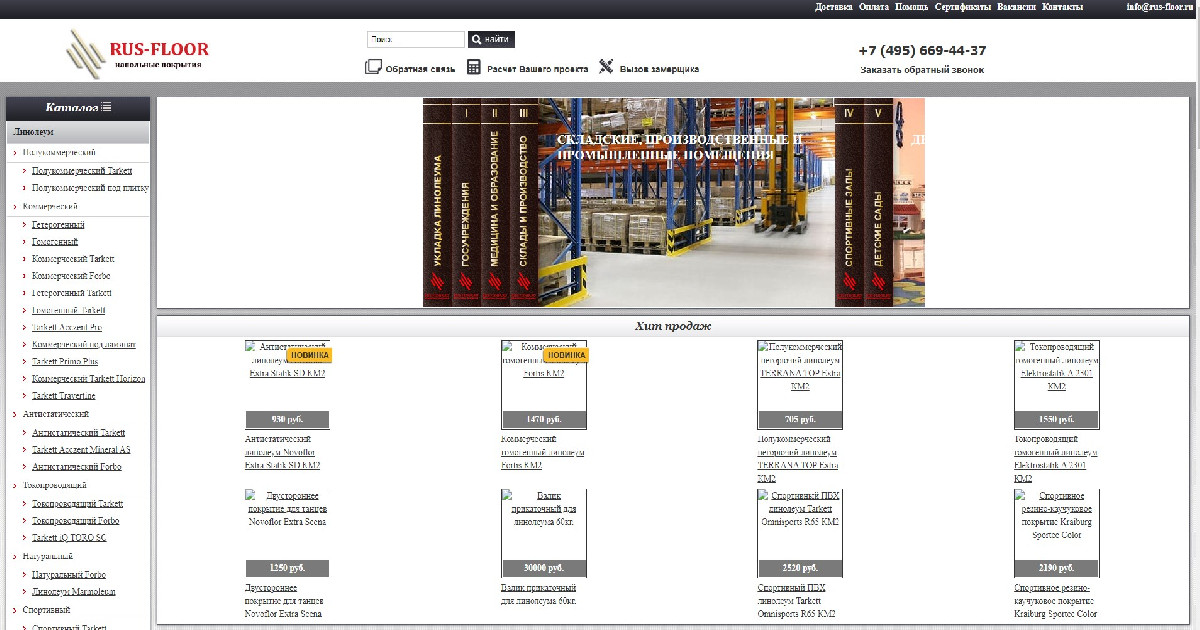Open Антистатический линолеум Novoflor Extra Statik link
The height and width of the screenshot is (630, 1200).
(283, 452)
